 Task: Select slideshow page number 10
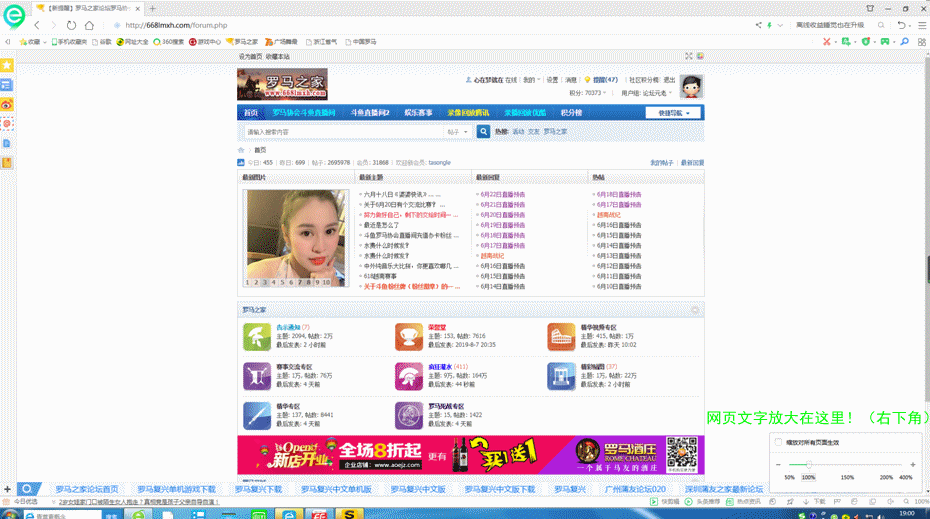pyautogui.click(x=326, y=283)
